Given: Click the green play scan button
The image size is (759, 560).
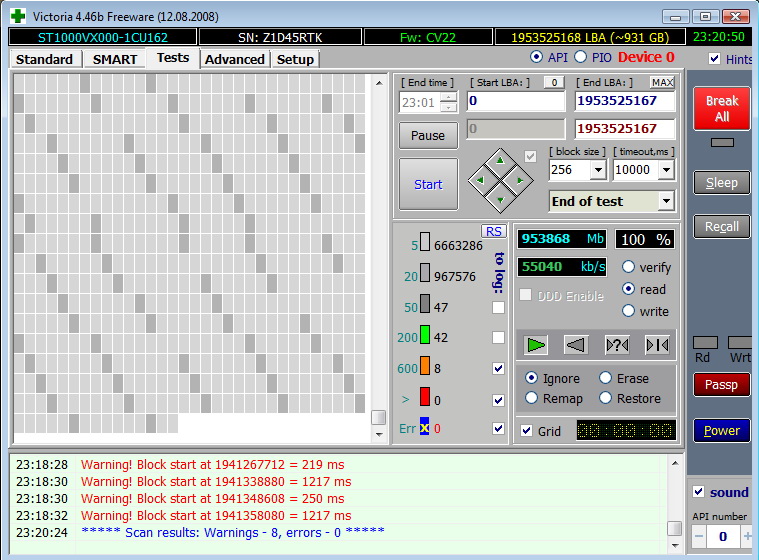Looking at the screenshot, I should tap(535, 345).
